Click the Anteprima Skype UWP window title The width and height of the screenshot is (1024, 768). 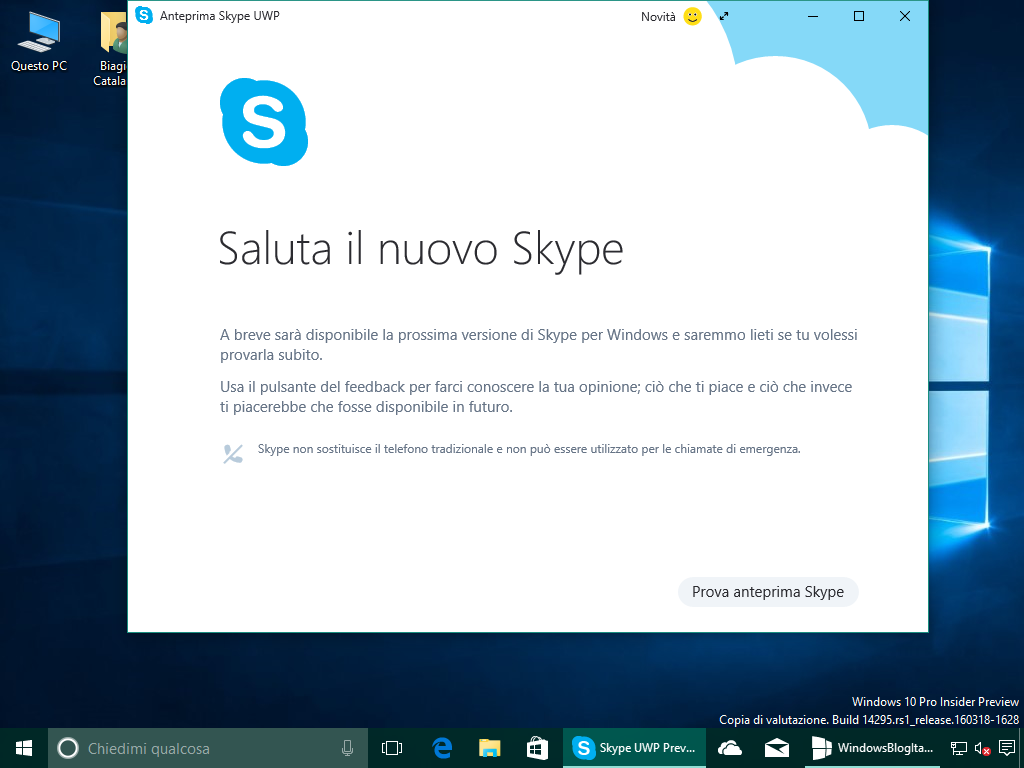pos(219,16)
